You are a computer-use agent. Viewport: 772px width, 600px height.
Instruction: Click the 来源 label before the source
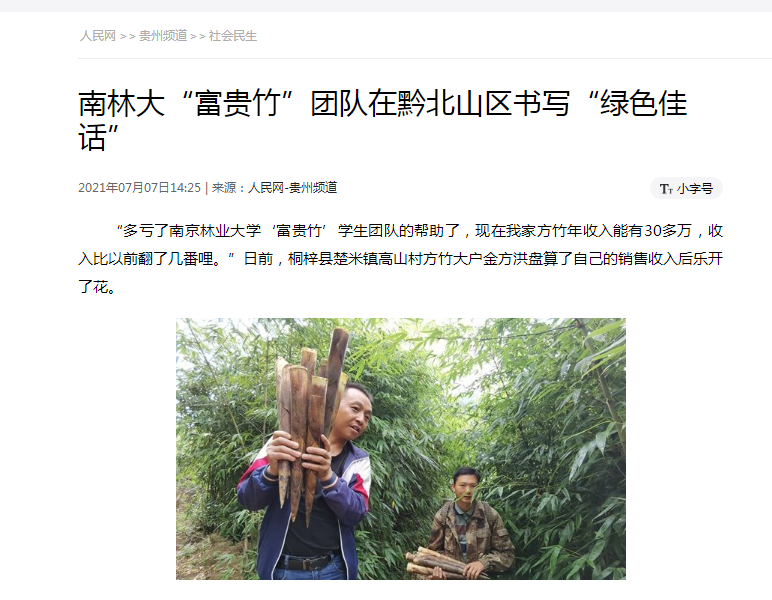click(224, 188)
